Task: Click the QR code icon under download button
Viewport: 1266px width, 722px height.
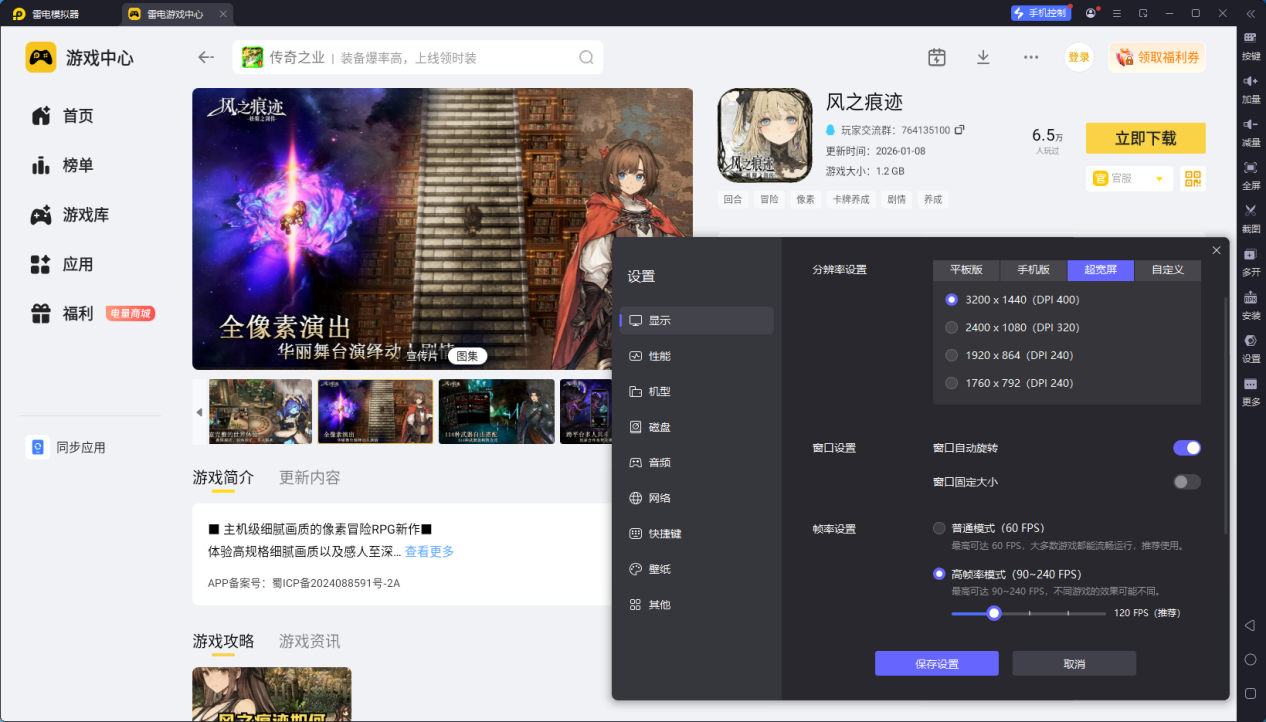Action: 1192,178
